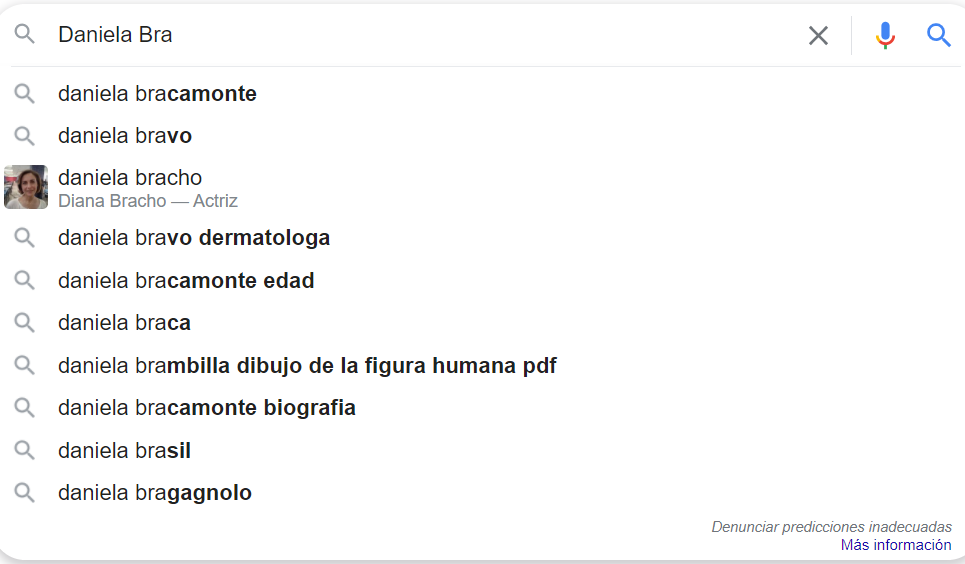Select "daniela bravo dermatologa" suggestion
This screenshot has height=564, width=965.
pyautogui.click(x=194, y=238)
